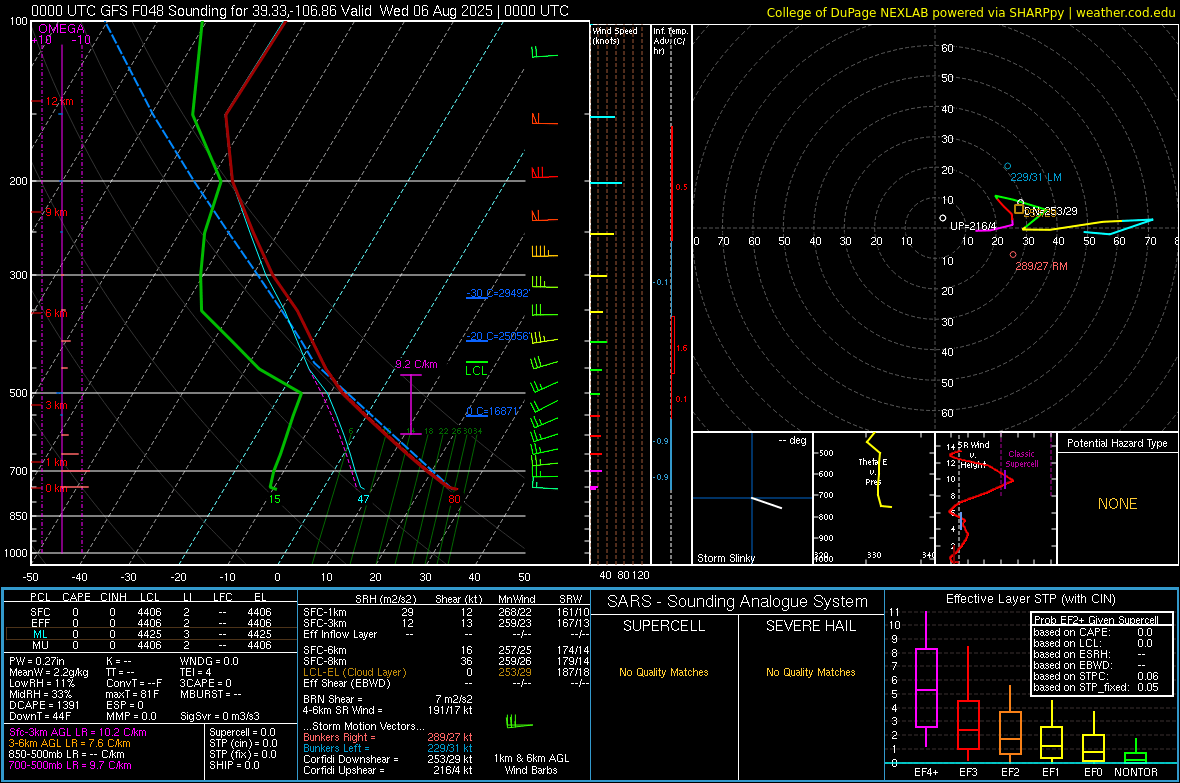
Task: Select the MU parcel row
Action: 151,645
